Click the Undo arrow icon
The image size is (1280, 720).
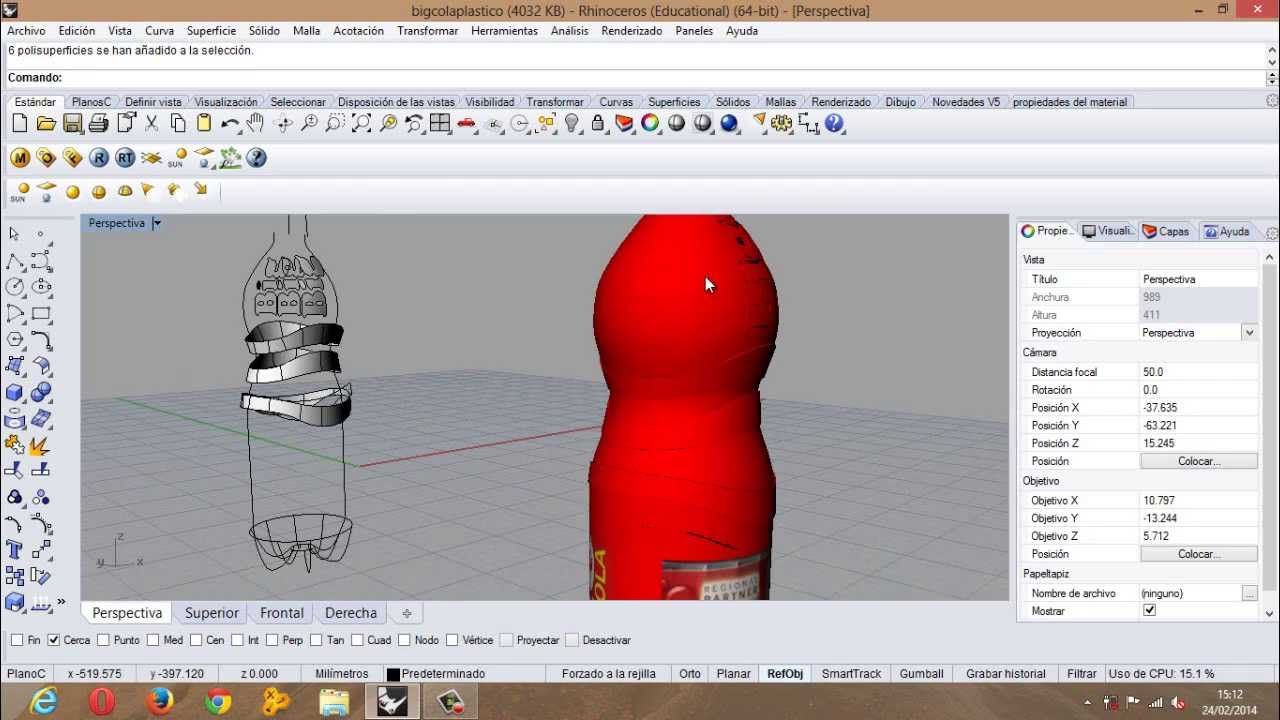tap(230, 124)
